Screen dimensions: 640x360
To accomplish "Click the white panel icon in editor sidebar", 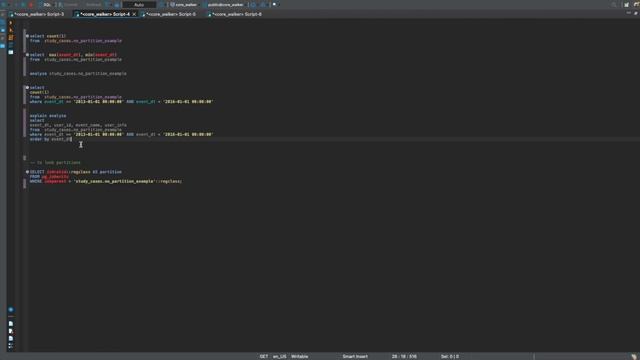I will (11, 52).
